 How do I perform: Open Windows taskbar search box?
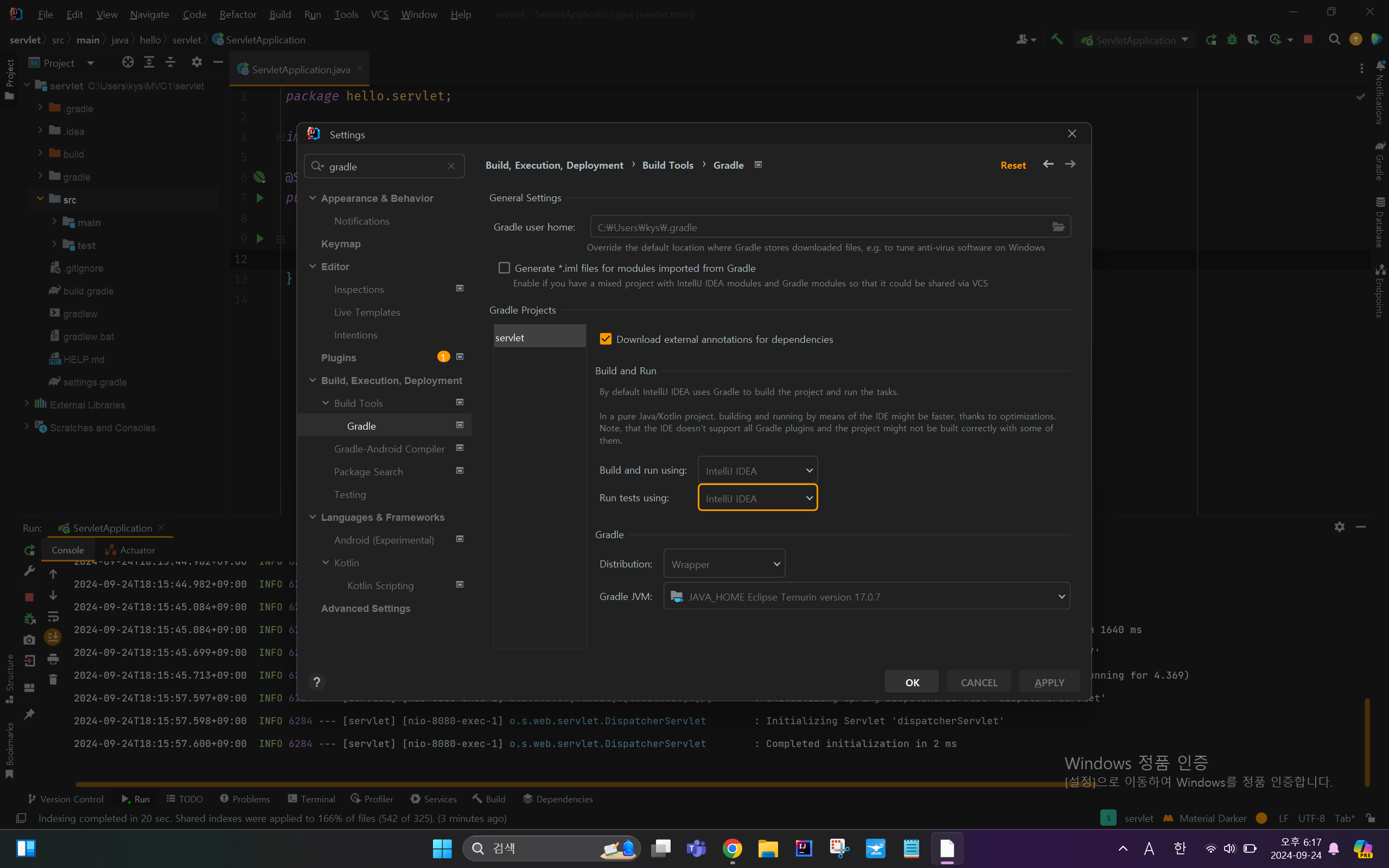tap(552, 848)
